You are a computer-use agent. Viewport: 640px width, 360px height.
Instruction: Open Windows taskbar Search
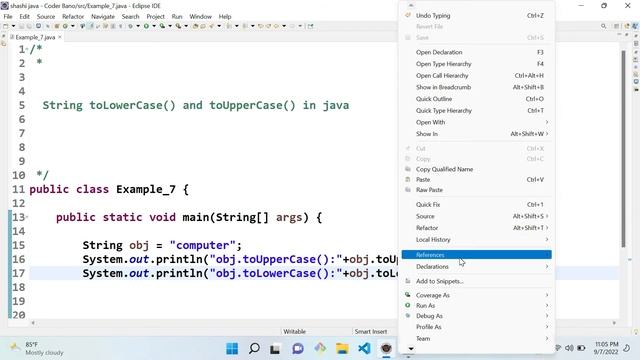pos(254,348)
